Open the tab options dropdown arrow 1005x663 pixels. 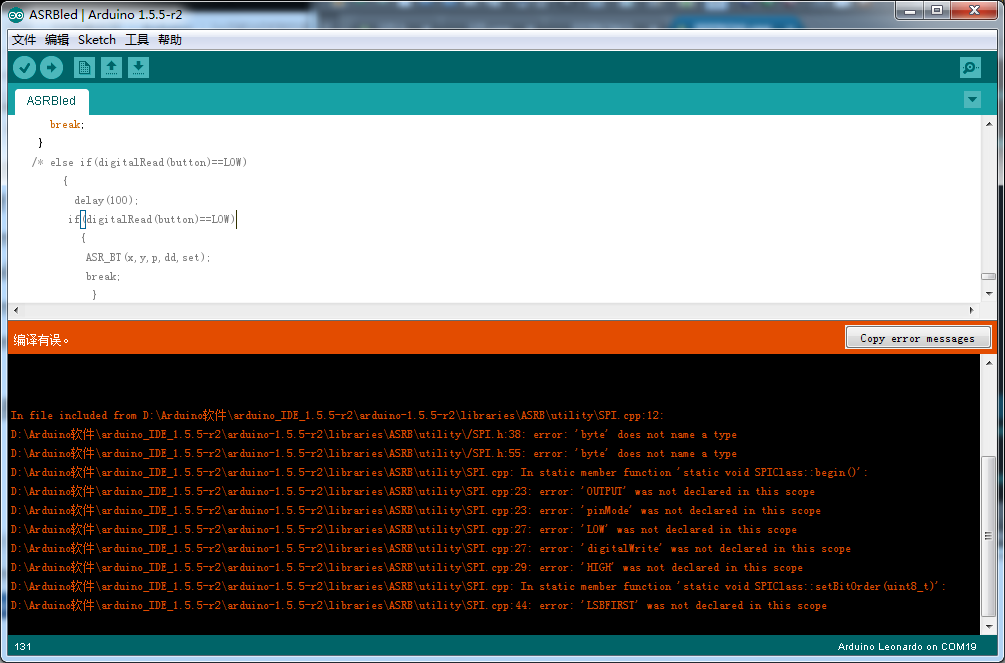(972, 99)
